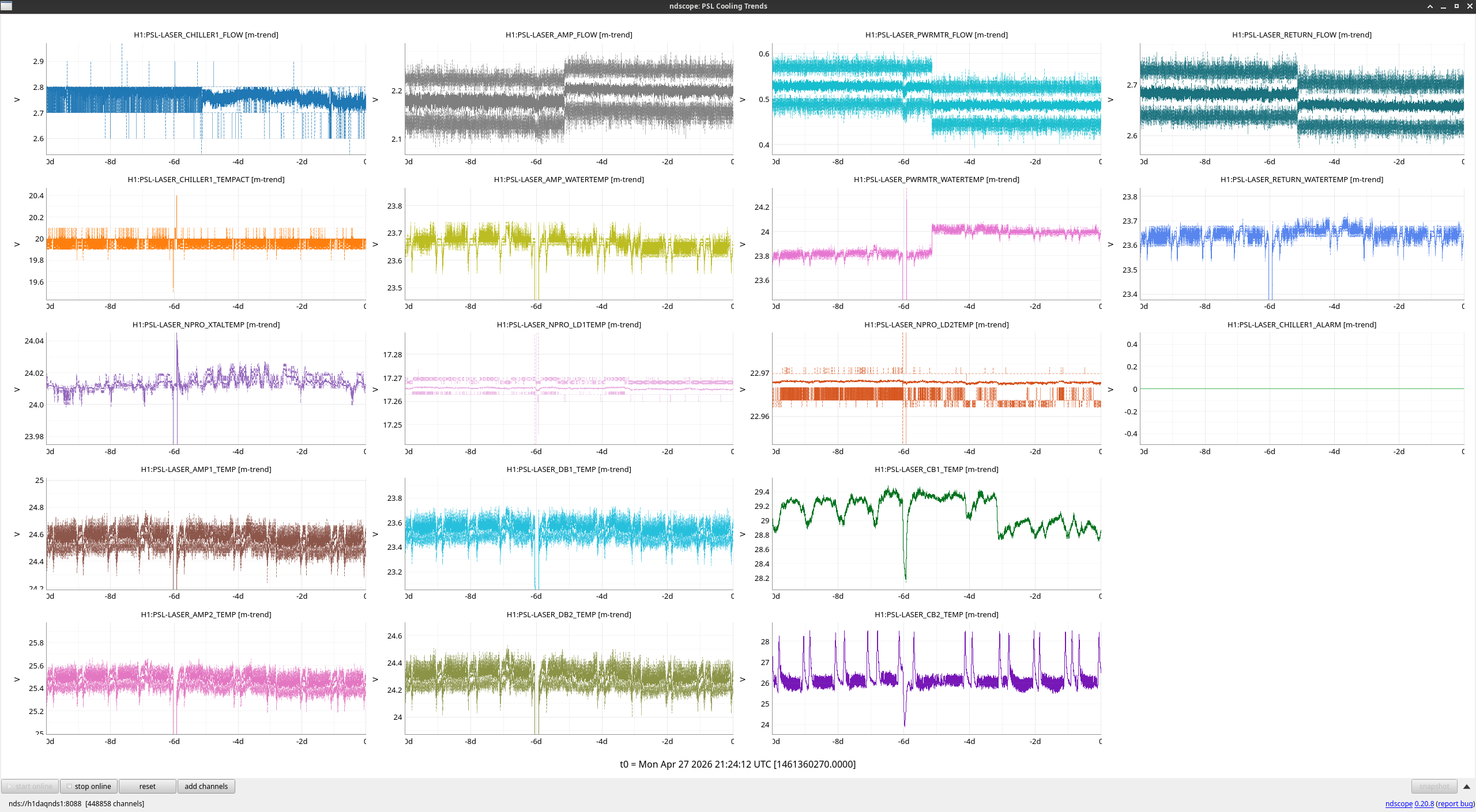Click the start online play button
This screenshot has height=812, width=1476.
(29, 786)
